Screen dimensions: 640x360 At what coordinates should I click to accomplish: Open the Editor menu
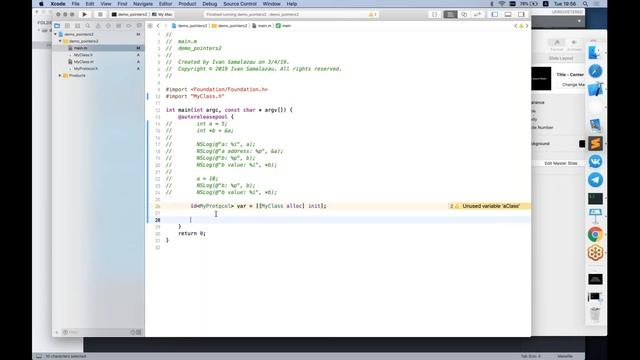pos(165,4)
